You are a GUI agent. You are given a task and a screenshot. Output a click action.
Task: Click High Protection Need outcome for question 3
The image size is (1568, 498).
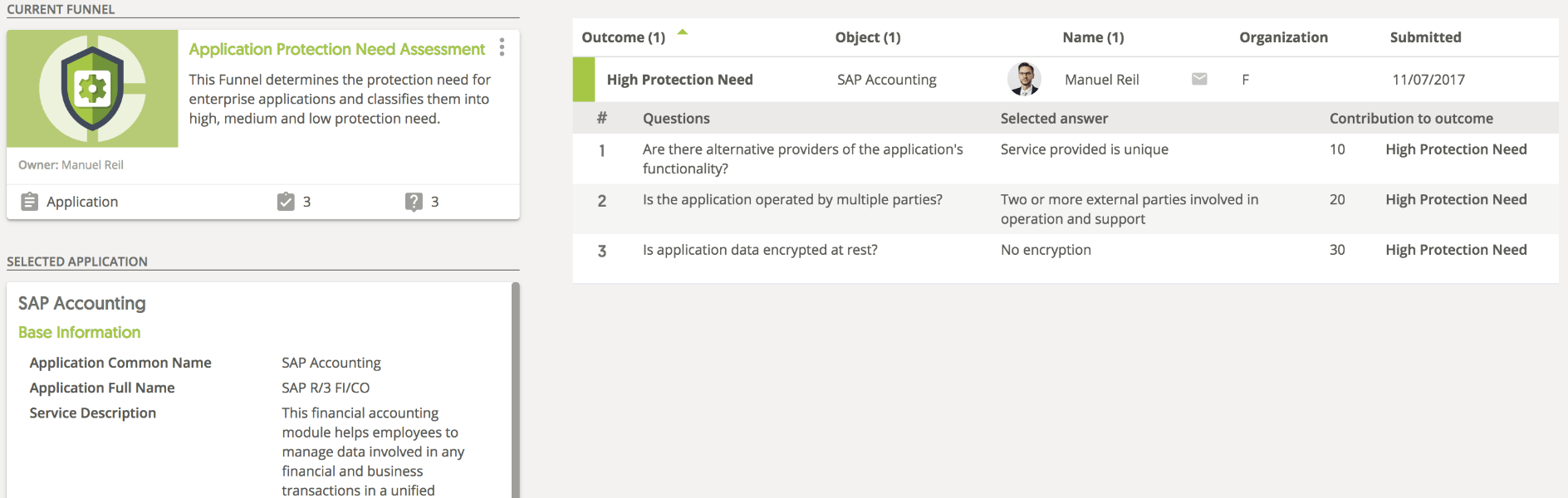point(1456,250)
